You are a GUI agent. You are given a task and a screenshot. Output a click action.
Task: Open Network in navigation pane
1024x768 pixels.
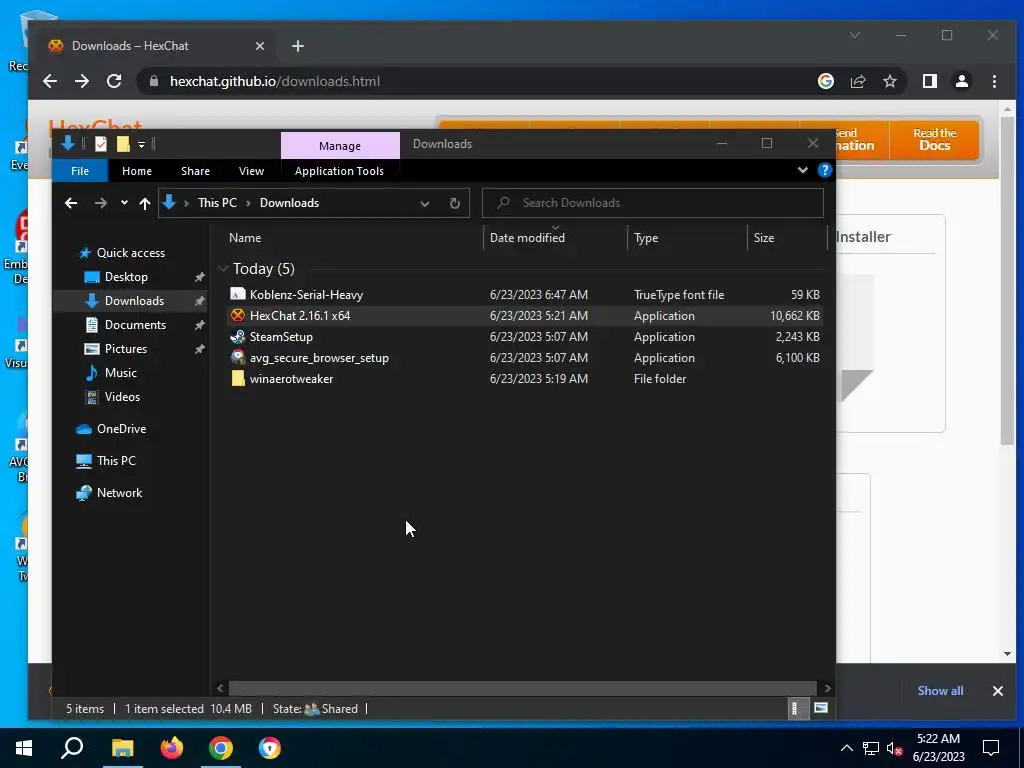(x=120, y=493)
